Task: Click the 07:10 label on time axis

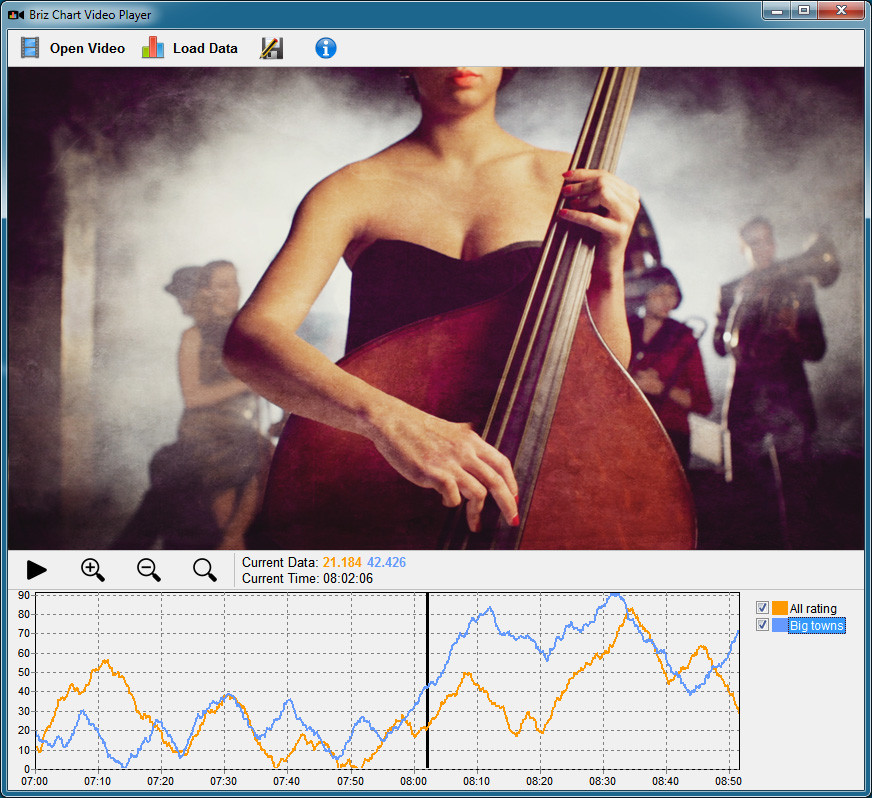Action: point(97,781)
